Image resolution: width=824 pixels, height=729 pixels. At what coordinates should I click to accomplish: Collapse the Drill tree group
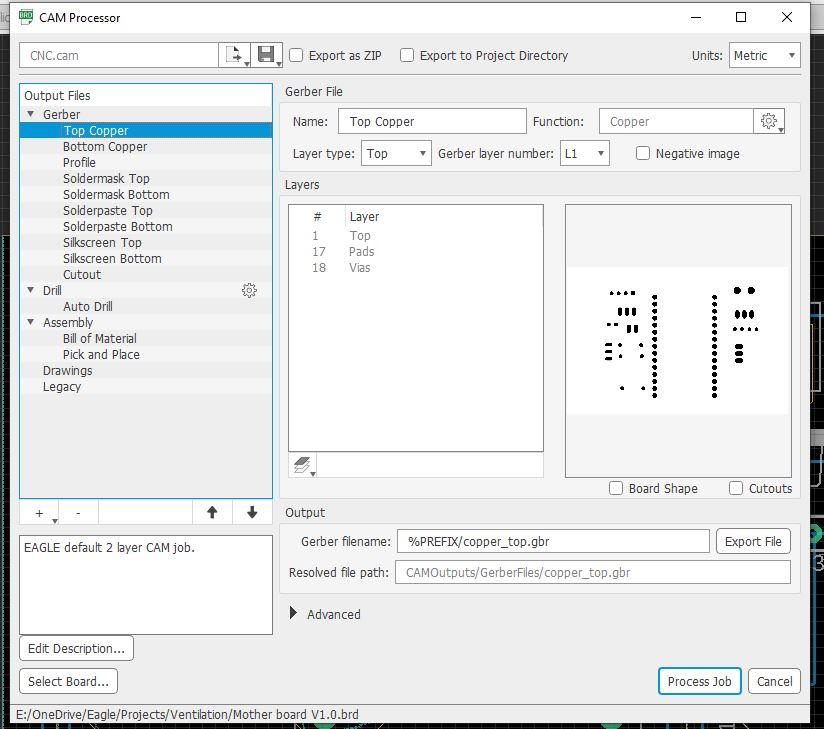point(30,290)
